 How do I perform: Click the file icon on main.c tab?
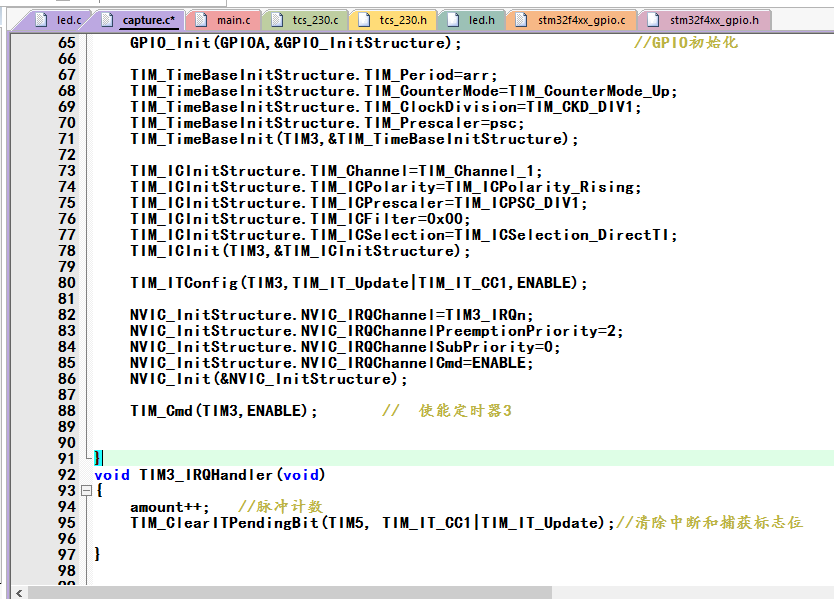201,20
